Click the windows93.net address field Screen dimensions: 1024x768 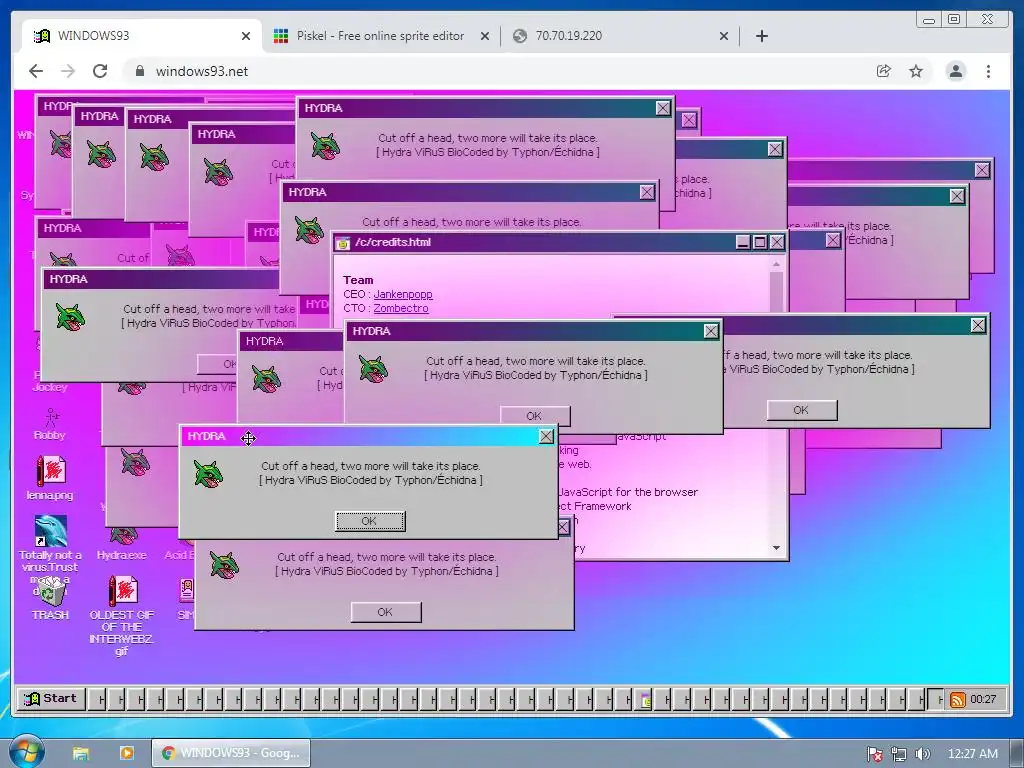(496, 71)
